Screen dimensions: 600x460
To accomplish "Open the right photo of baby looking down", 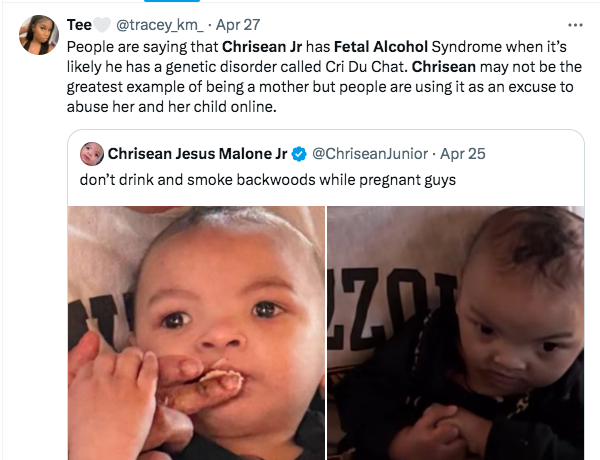I will coord(455,332).
